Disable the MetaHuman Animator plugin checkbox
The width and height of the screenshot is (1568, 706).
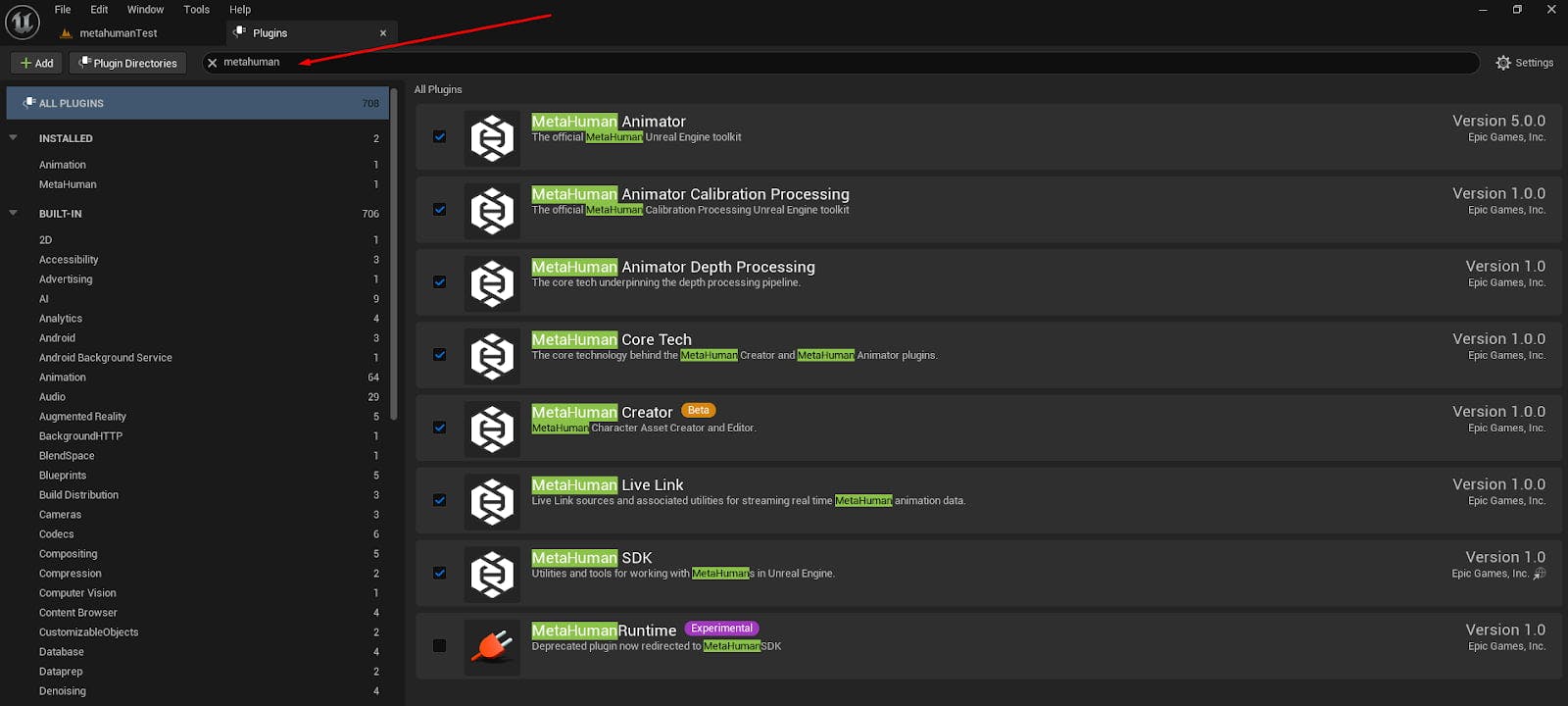439,137
